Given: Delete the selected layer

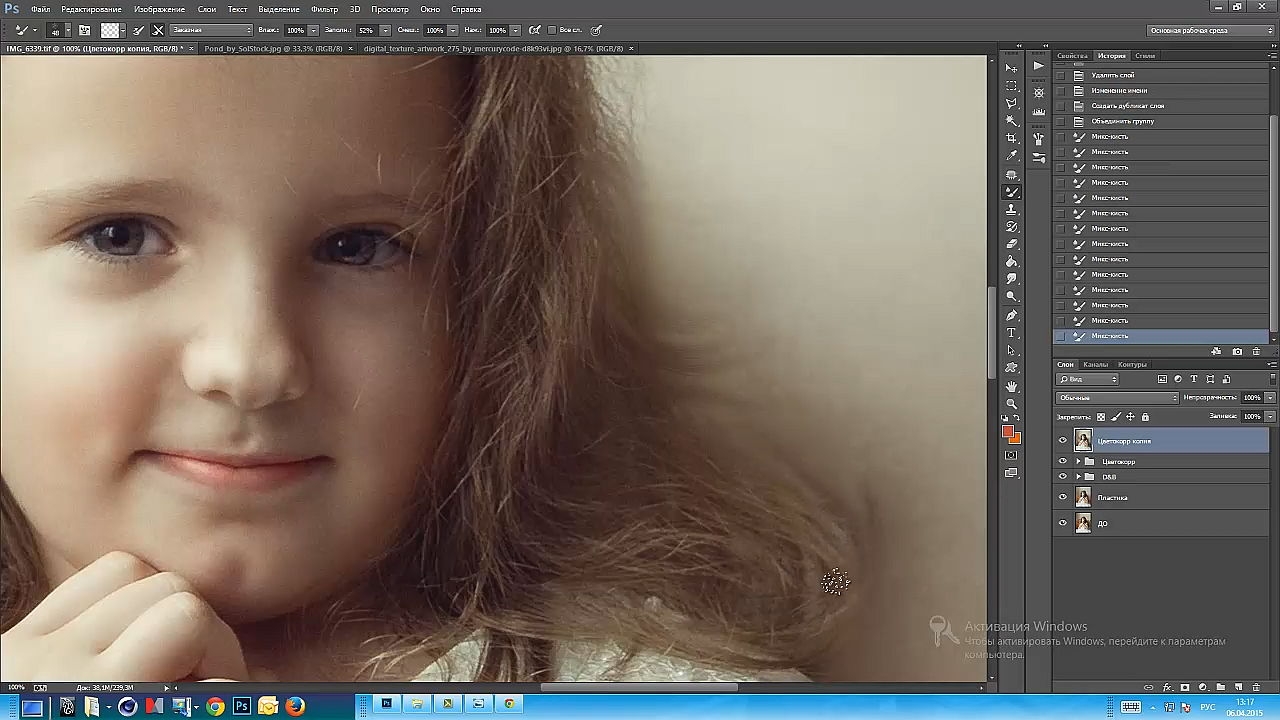Looking at the screenshot, I should (x=1255, y=688).
